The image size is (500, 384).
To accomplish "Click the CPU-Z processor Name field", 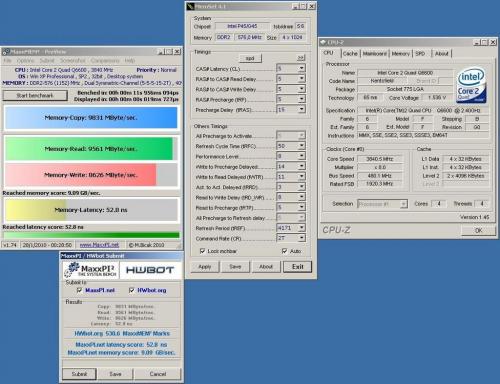I will (x=405, y=73).
